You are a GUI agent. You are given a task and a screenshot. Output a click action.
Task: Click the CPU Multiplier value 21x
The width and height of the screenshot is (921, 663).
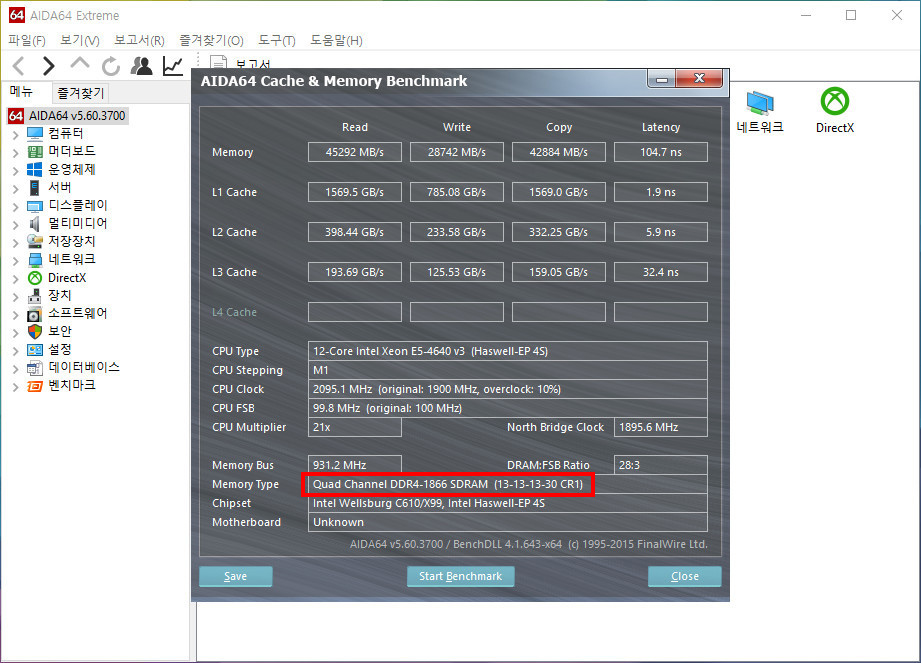[355, 427]
